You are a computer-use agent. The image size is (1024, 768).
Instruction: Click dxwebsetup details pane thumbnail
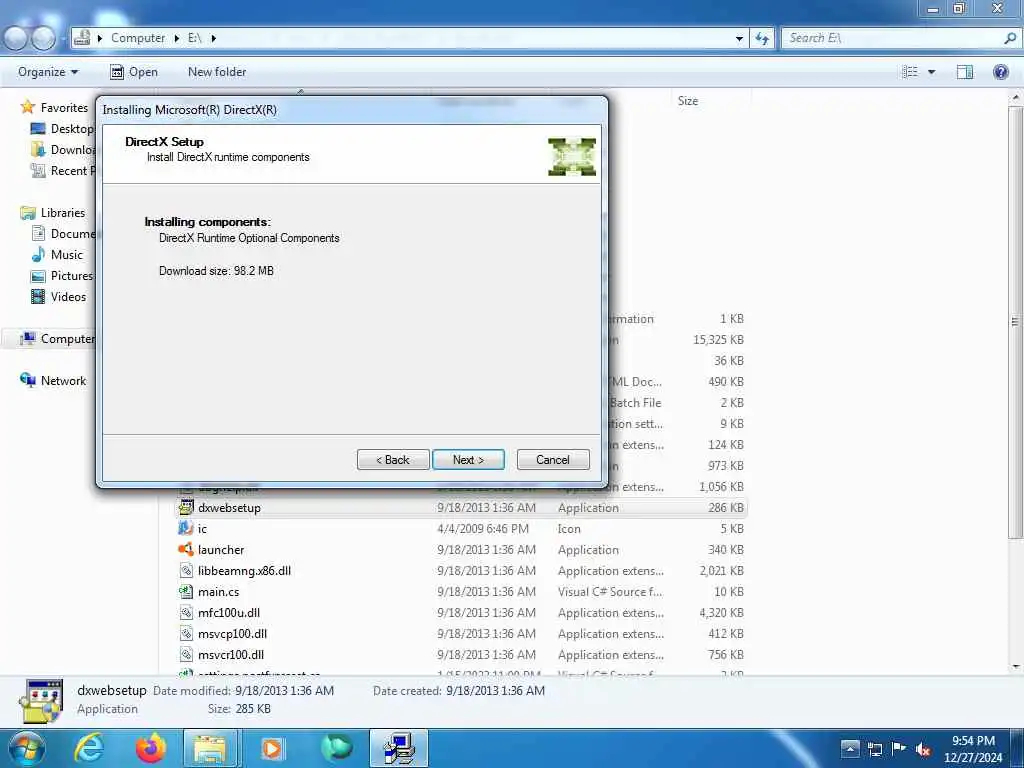[x=41, y=701]
